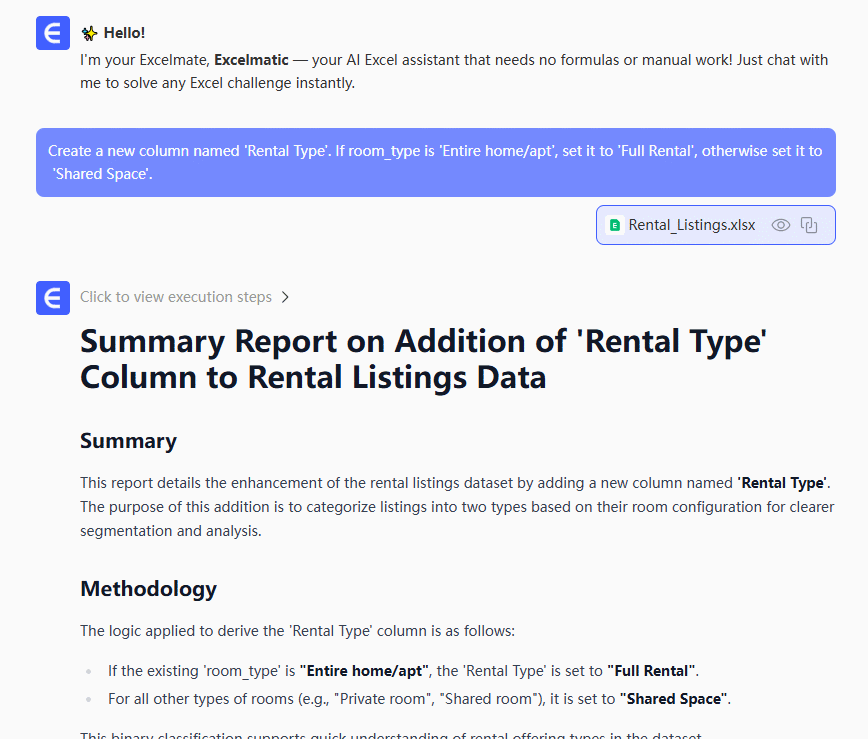
Task: Click the Excelmatic avatar next to Hello greeting
Action: [53, 33]
